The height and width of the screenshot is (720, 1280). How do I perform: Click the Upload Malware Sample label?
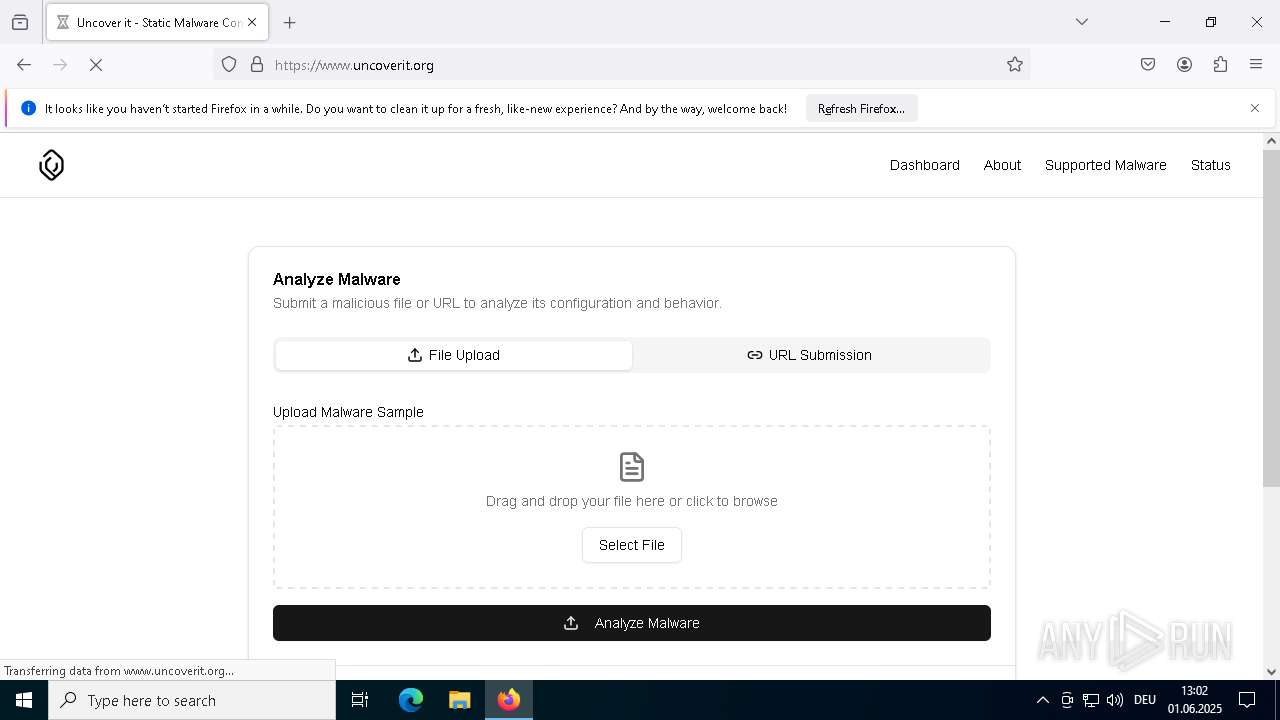click(x=348, y=412)
